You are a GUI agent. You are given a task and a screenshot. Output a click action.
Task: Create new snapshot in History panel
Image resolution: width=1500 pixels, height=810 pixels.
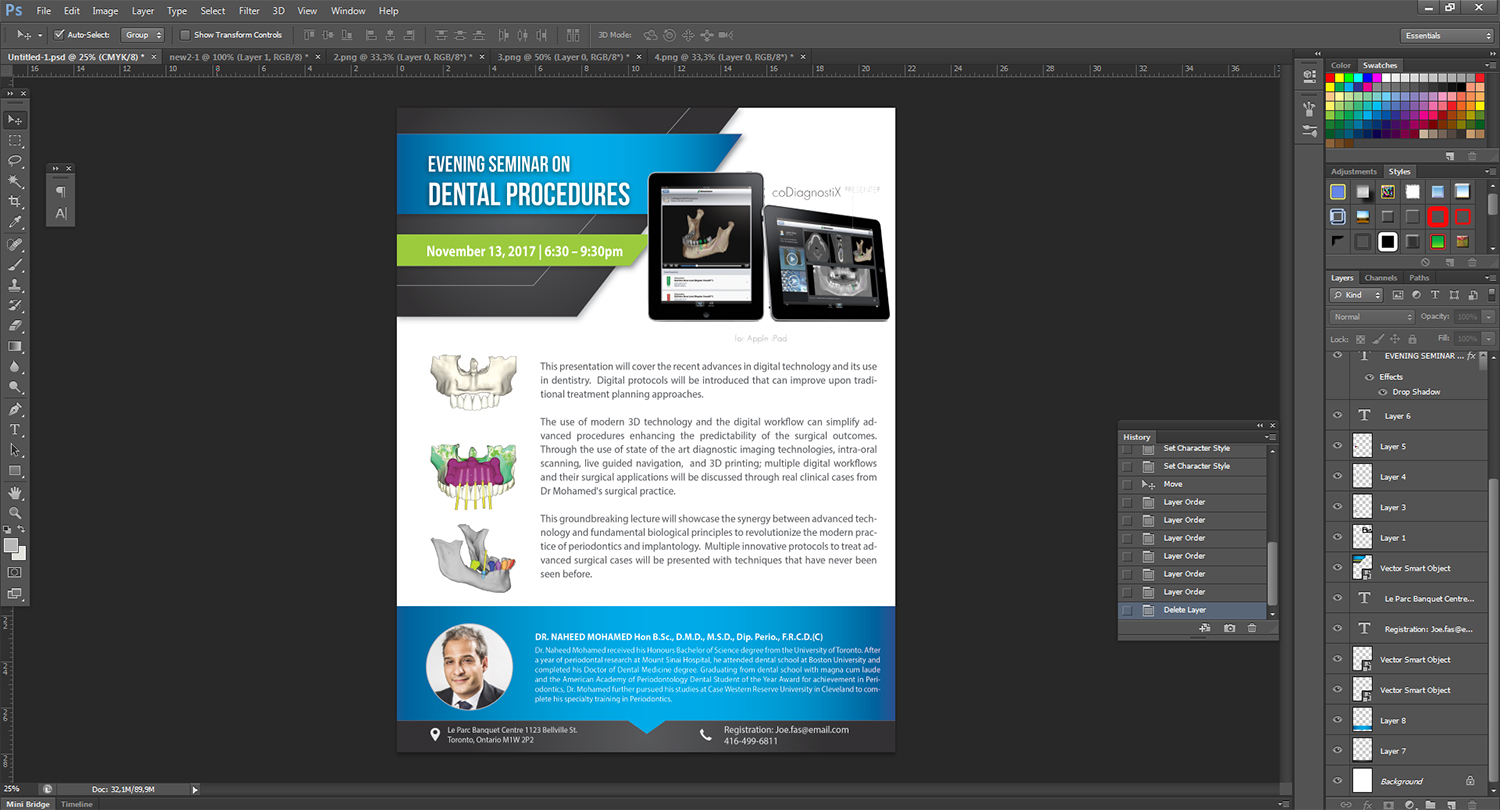1229,628
